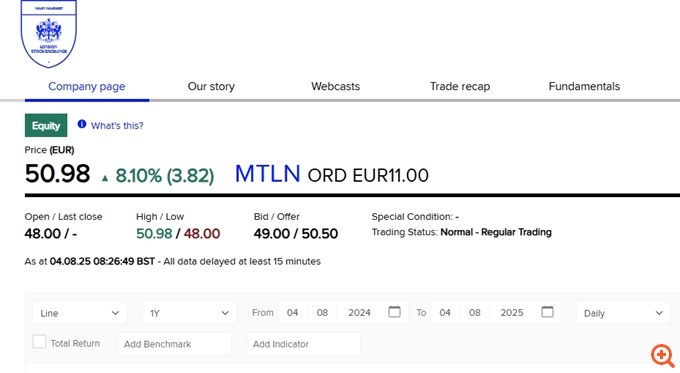Screen dimensions: 680x373
Task: Switch to the Our story tab
Action: click(211, 86)
